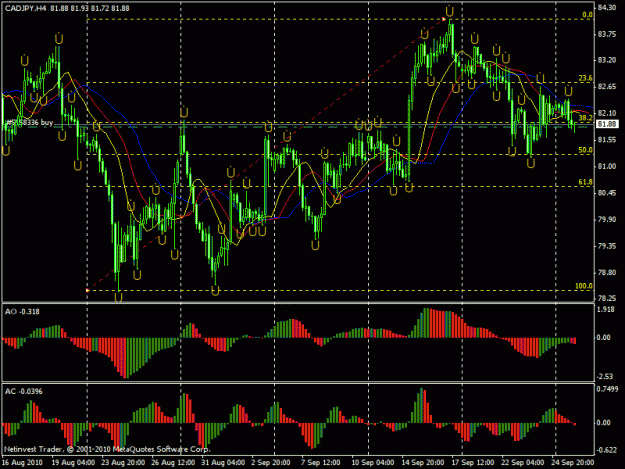This screenshot has width=625, height=469.
Task: Click the Fibonacci anchor point at the 0.0 line
Action: point(444,19)
